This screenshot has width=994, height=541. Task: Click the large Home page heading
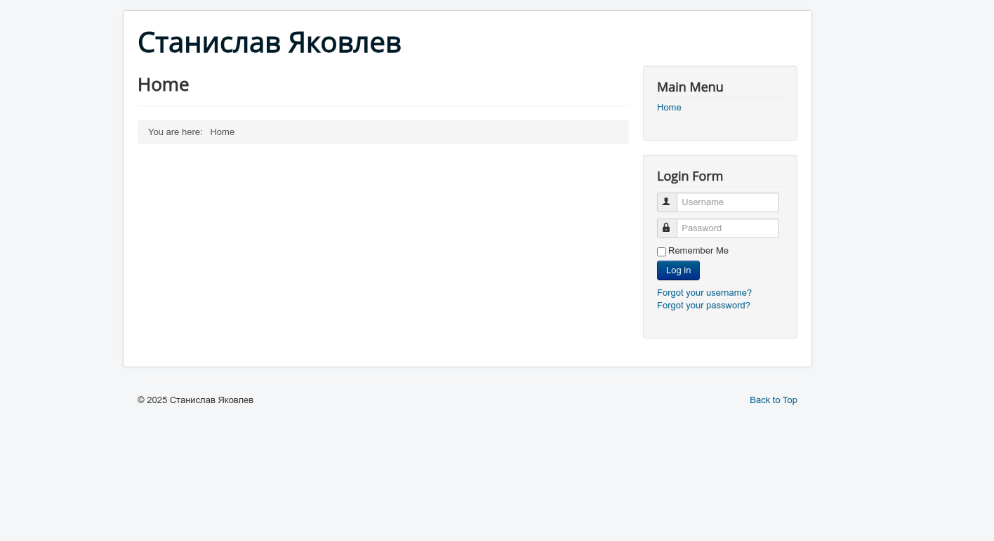pyautogui.click(x=163, y=85)
